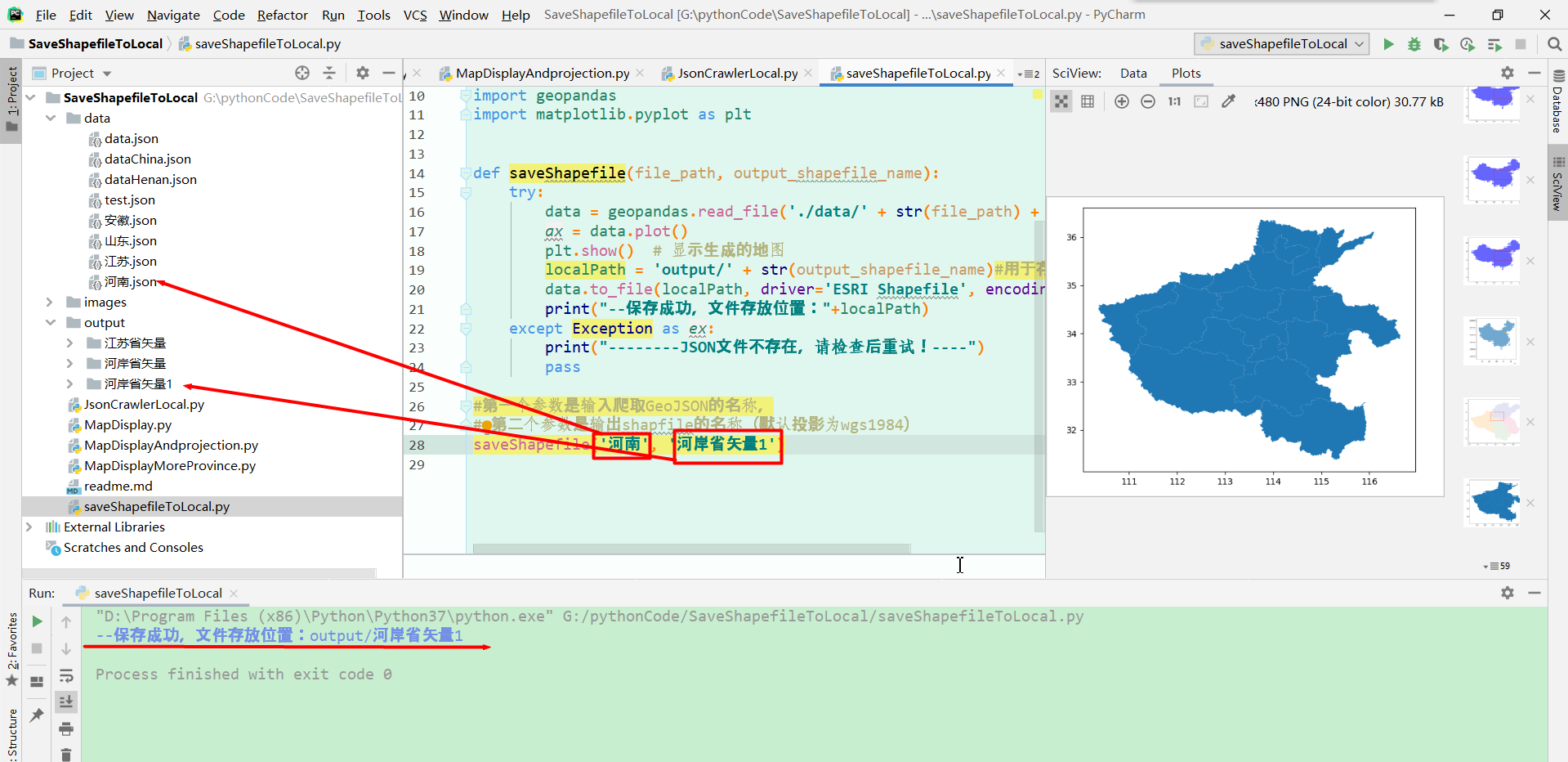The image size is (1568, 762).
Task: Toggle fit-to-view mode in SciView
Action: click(x=1201, y=101)
